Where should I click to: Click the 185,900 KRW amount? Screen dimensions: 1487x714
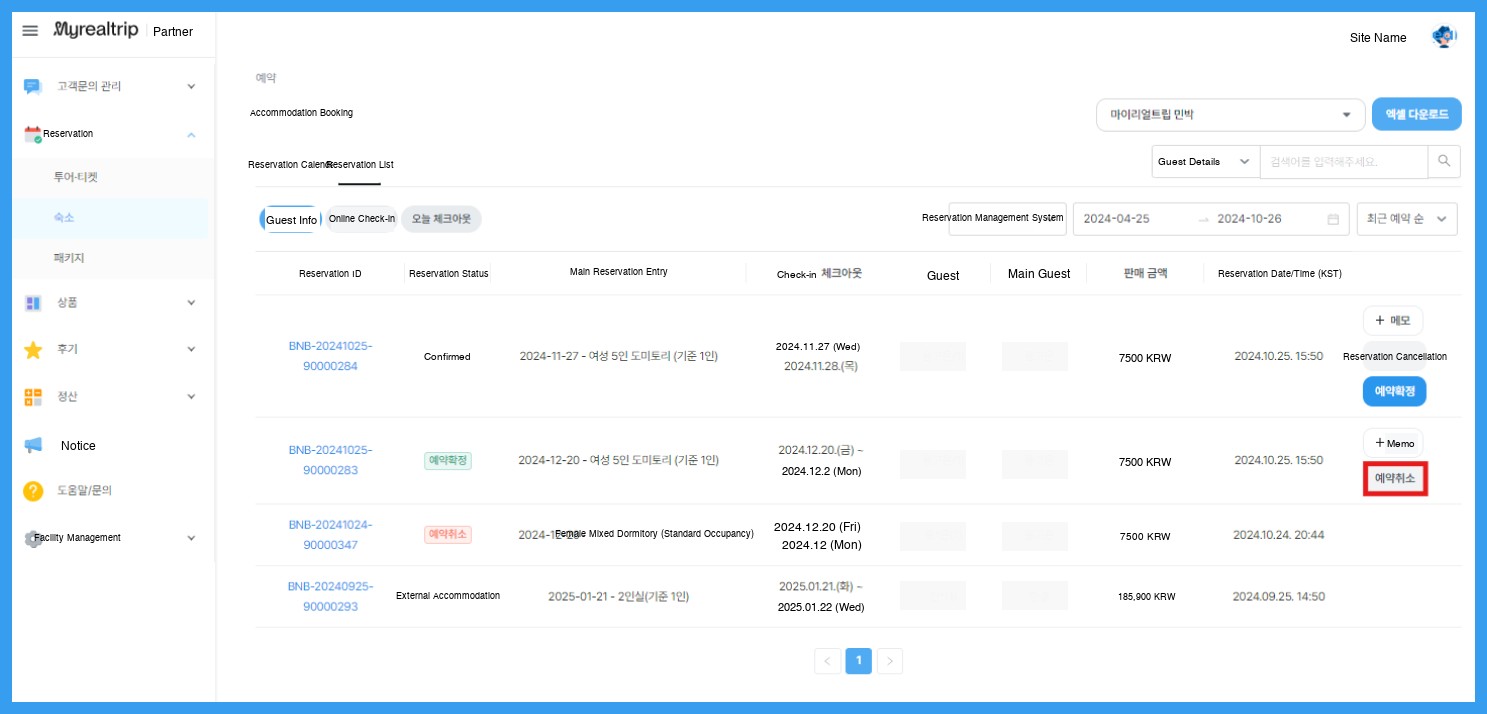pos(1146,597)
